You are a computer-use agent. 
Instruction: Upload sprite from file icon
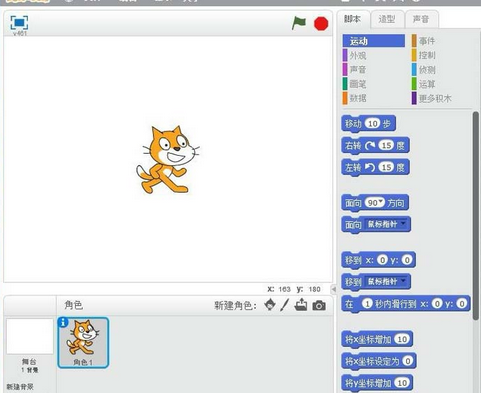pyautogui.click(x=301, y=305)
